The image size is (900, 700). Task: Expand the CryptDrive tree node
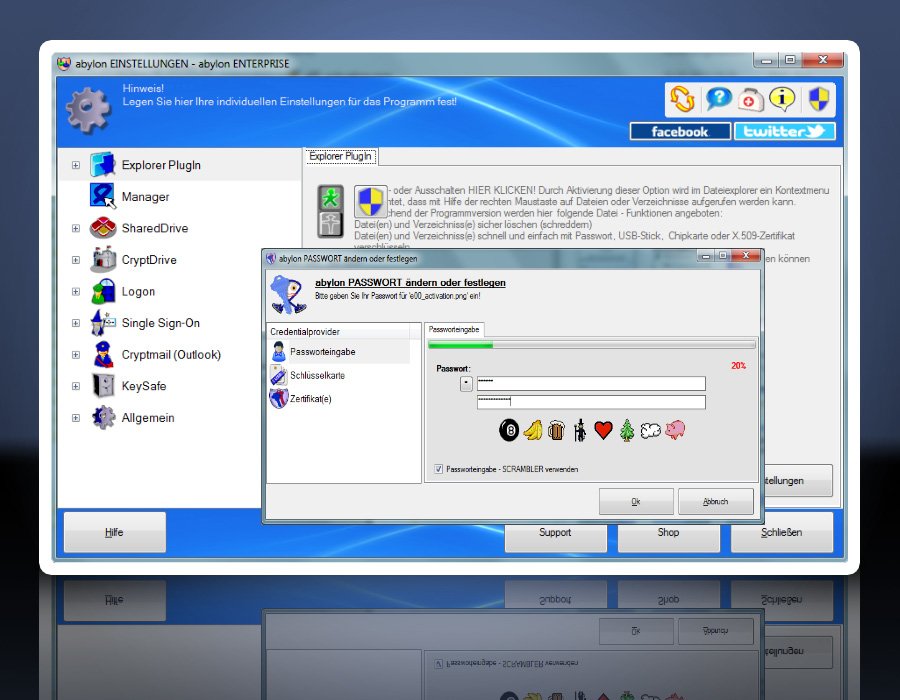point(76,260)
